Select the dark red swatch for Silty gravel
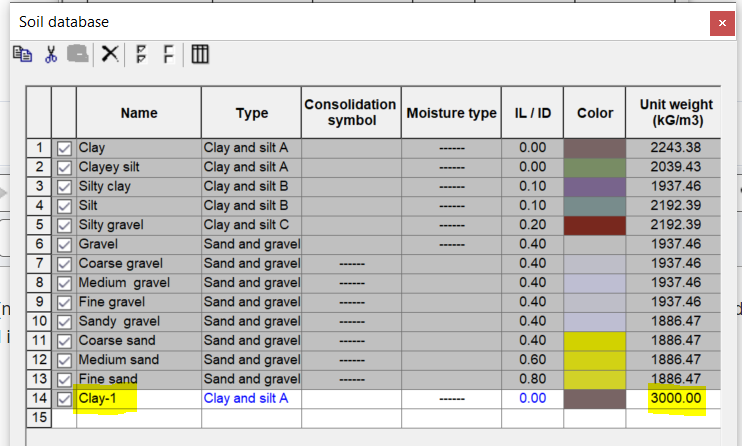 594,225
